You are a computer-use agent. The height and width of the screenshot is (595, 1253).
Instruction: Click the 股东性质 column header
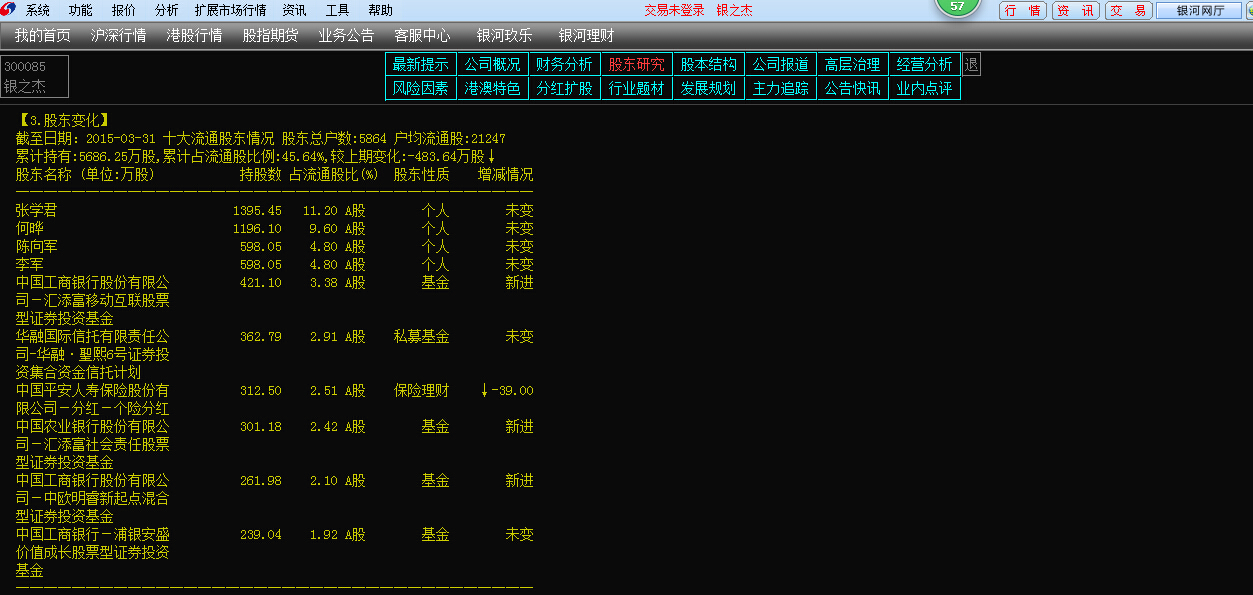tap(422, 175)
